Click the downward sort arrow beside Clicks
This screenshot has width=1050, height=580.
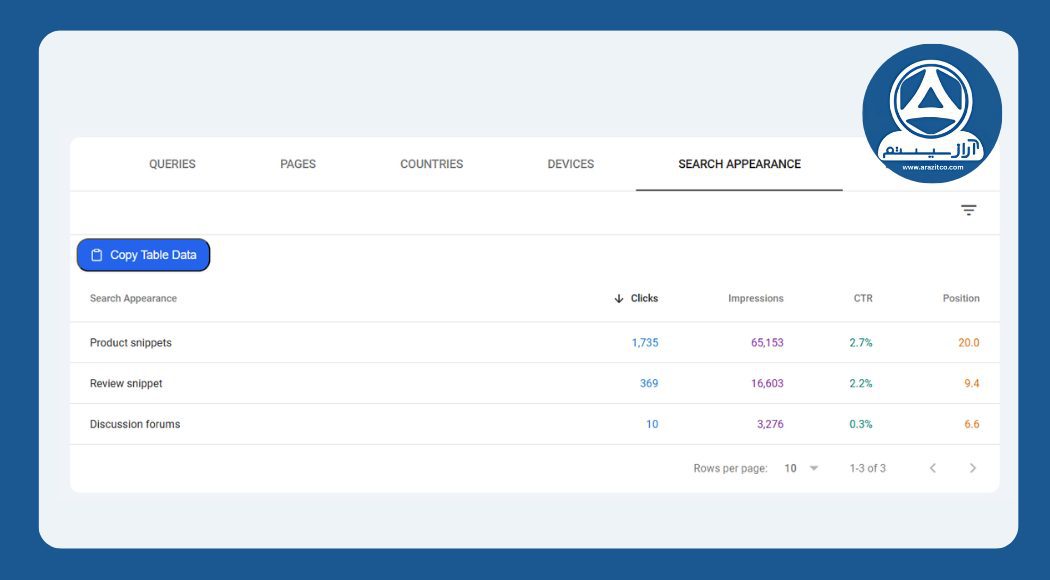(x=619, y=298)
